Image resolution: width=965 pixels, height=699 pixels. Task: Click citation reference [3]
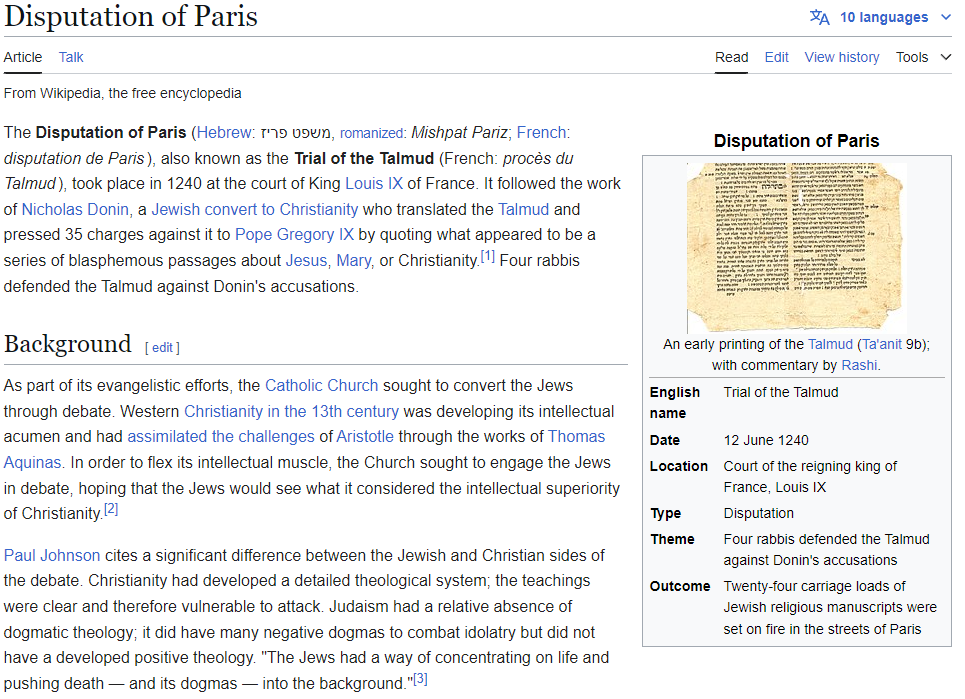click(x=420, y=679)
